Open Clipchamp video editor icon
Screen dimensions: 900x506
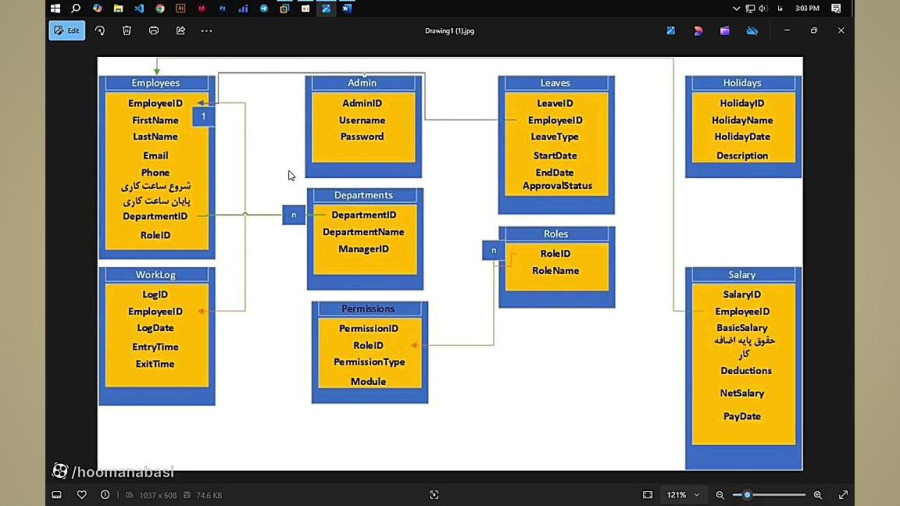tap(725, 31)
